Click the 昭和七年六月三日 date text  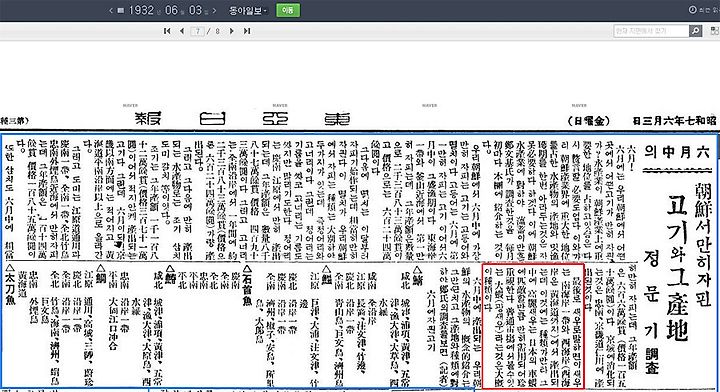click(674, 121)
